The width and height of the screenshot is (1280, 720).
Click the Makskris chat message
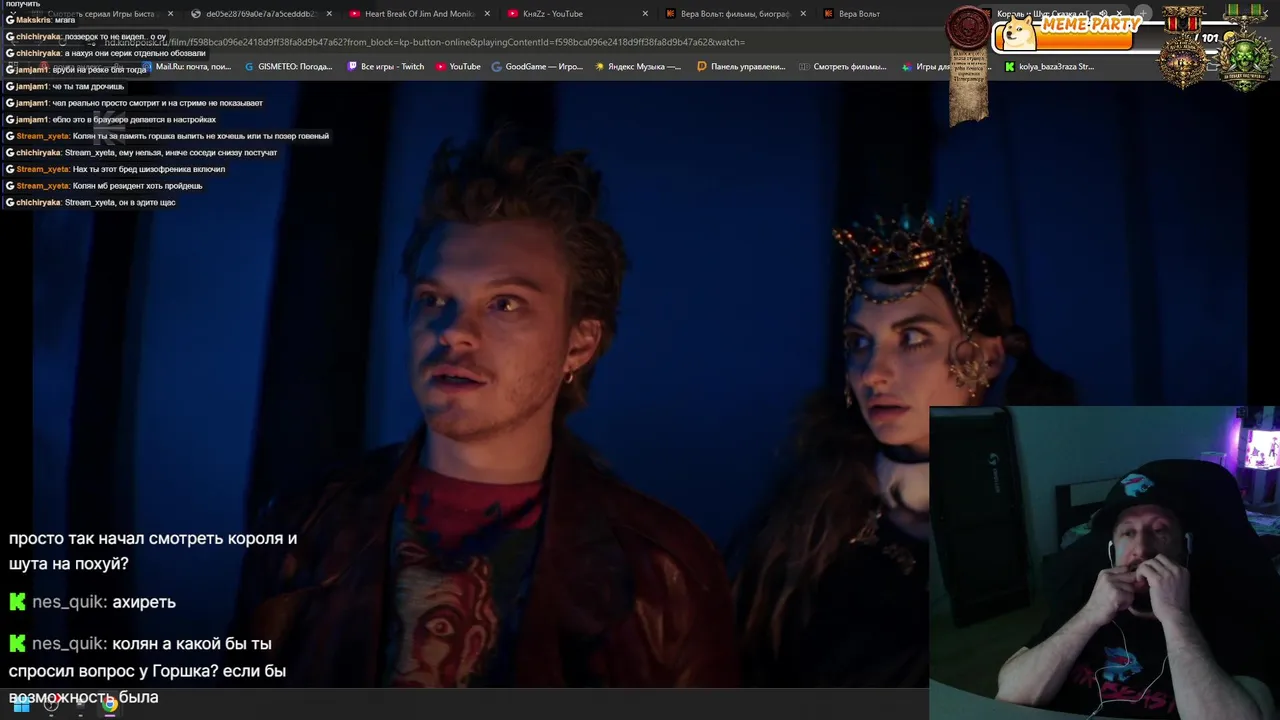coord(40,20)
